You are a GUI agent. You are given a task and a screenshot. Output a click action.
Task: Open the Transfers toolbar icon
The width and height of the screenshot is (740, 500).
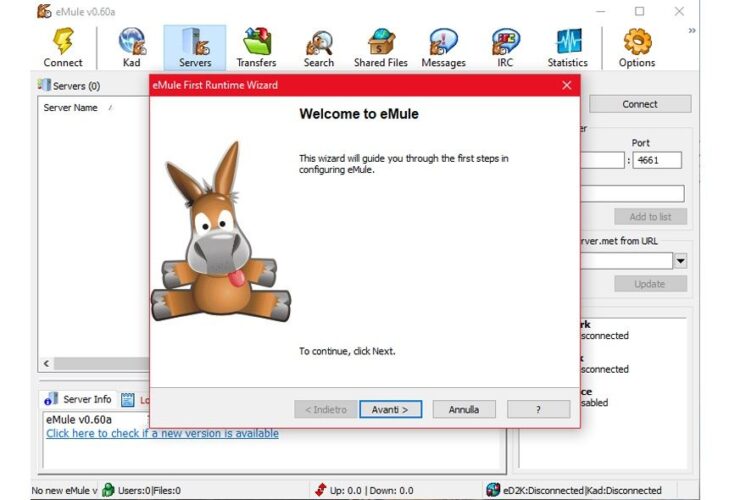[x=257, y=41]
